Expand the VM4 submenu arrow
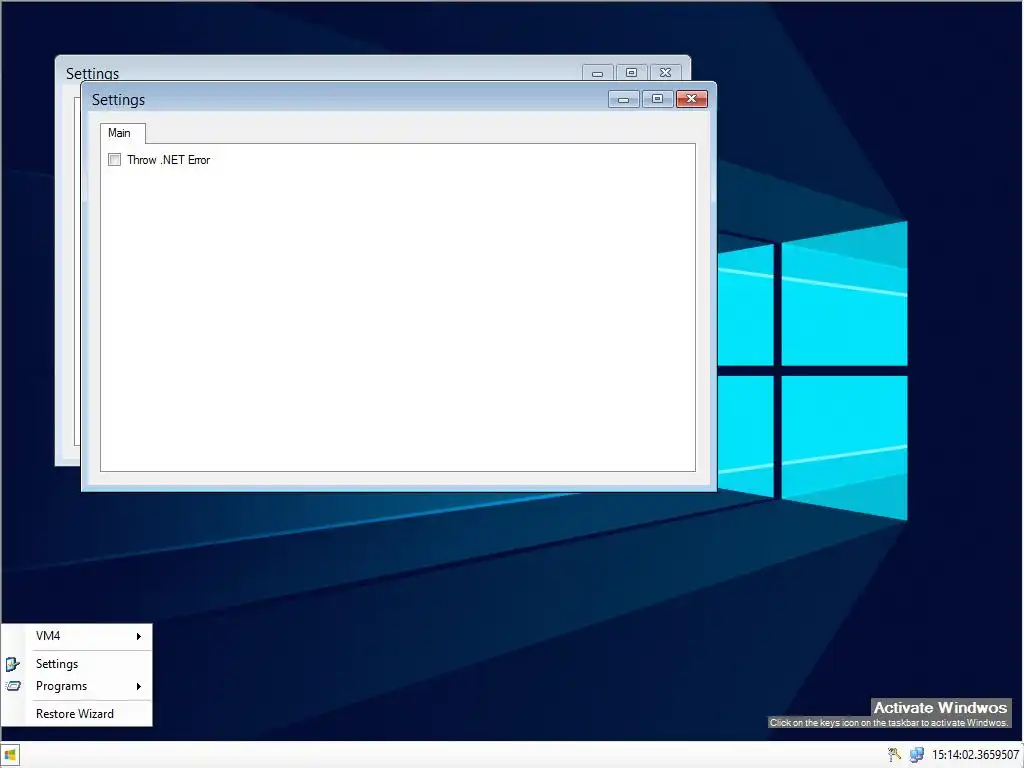This screenshot has width=1024, height=768. [x=138, y=636]
